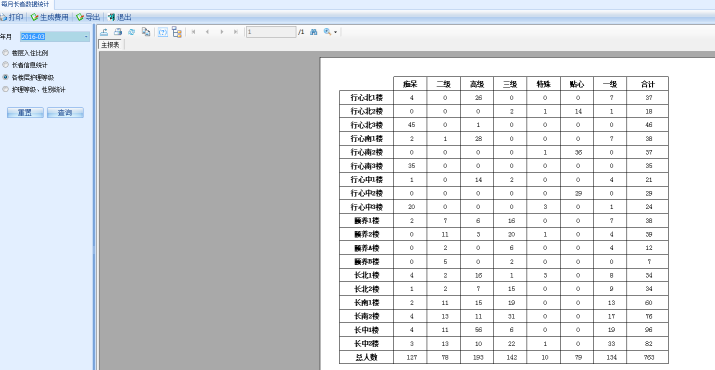
Task: Click the 重置 reset button
Action: (25, 113)
